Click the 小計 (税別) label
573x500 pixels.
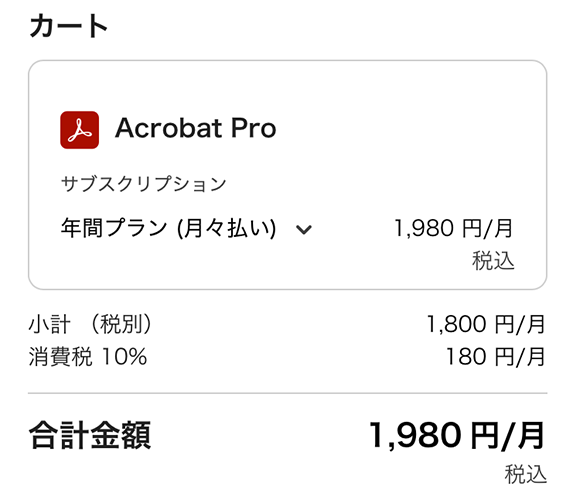click(x=90, y=324)
